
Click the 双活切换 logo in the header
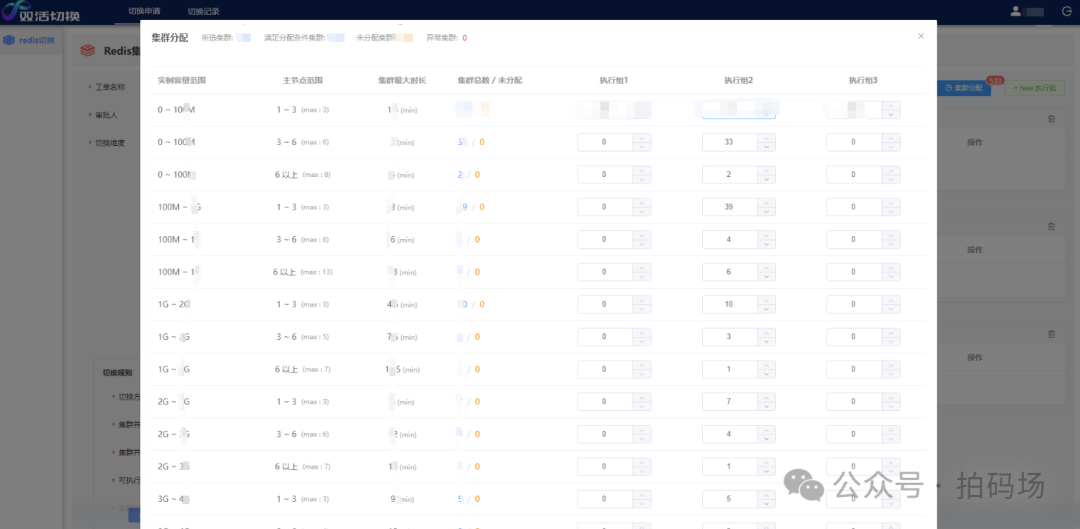pos(41,11)
